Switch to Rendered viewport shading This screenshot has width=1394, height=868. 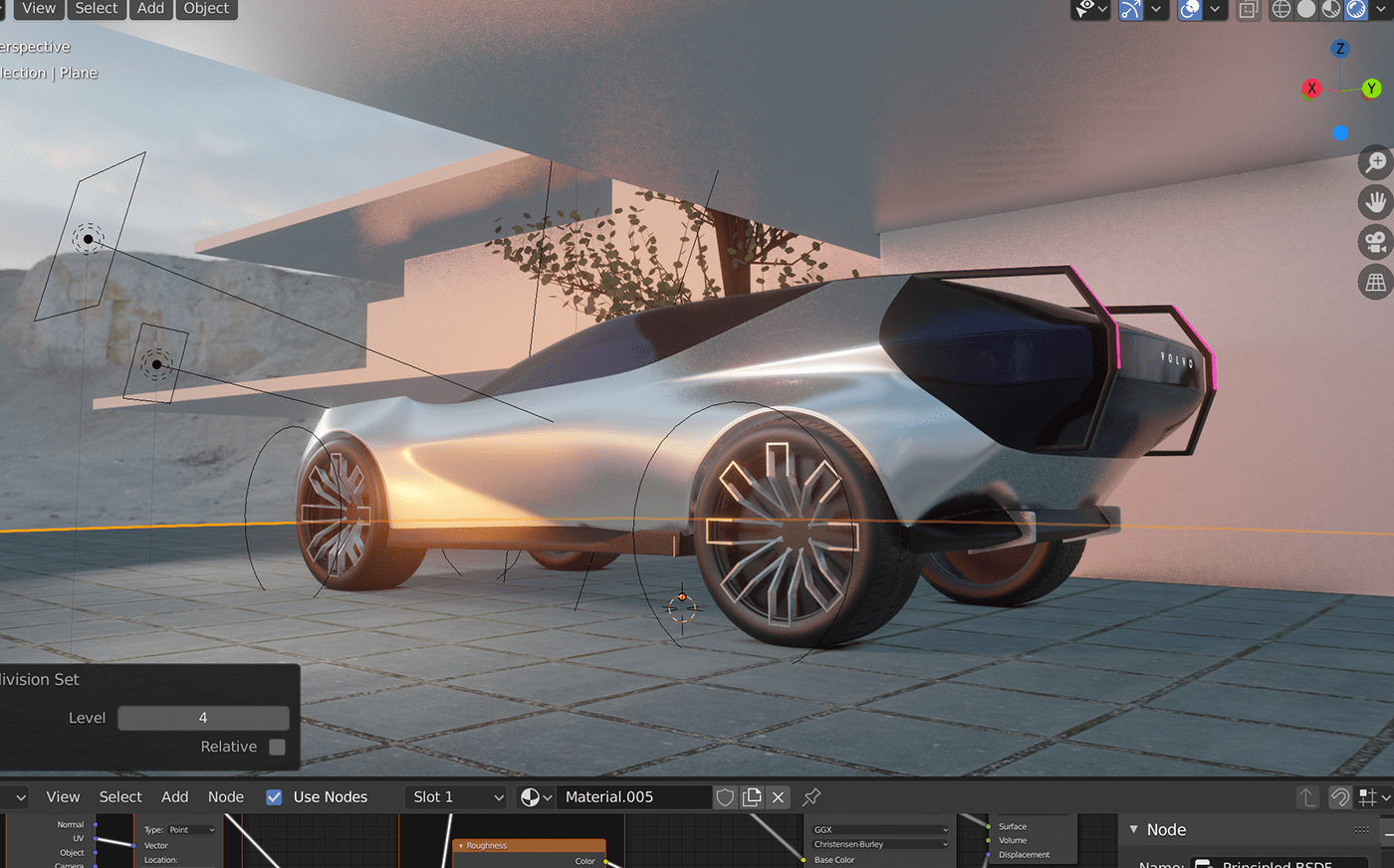tap(1356, 9)
